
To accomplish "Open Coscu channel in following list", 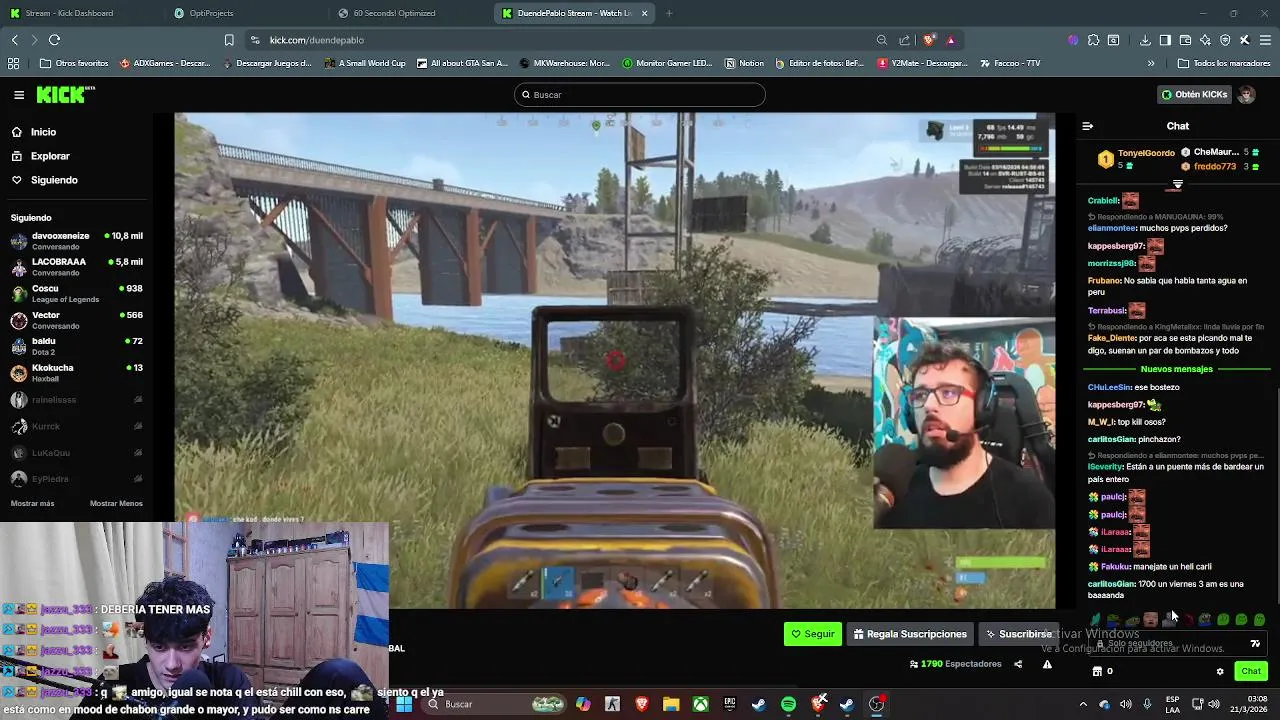I will 77,293.
